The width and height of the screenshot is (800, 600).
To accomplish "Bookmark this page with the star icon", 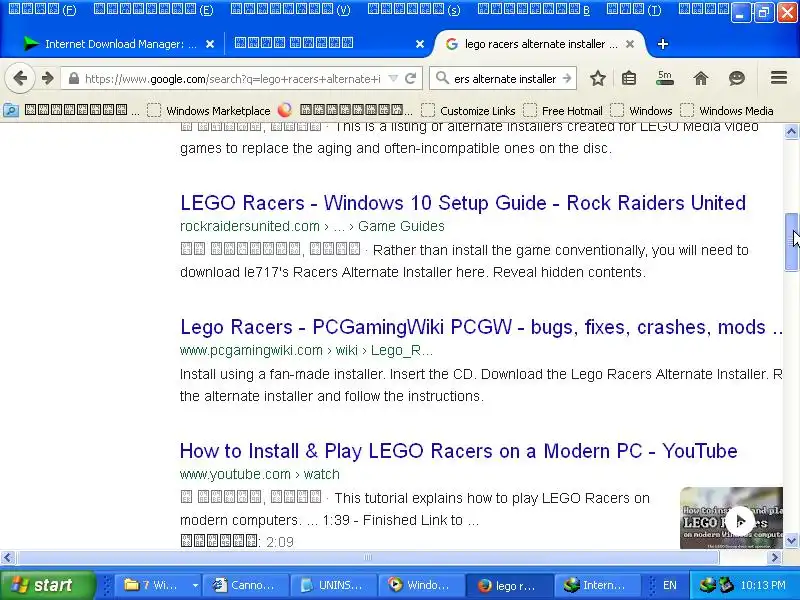I will click(x=597, y=79).
